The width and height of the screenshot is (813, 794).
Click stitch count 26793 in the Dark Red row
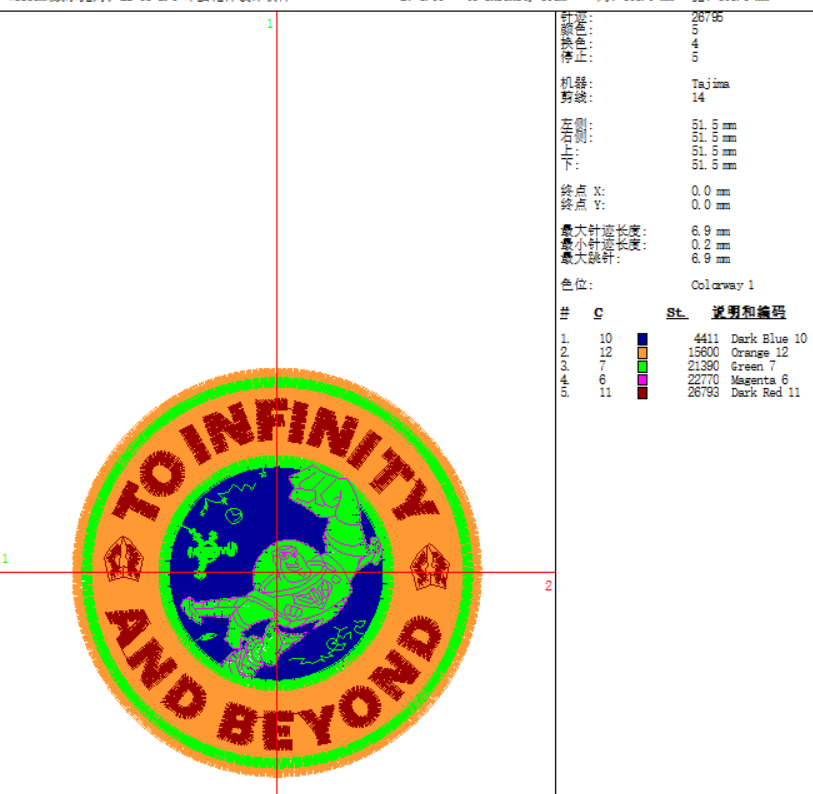[x=703, y=393]
